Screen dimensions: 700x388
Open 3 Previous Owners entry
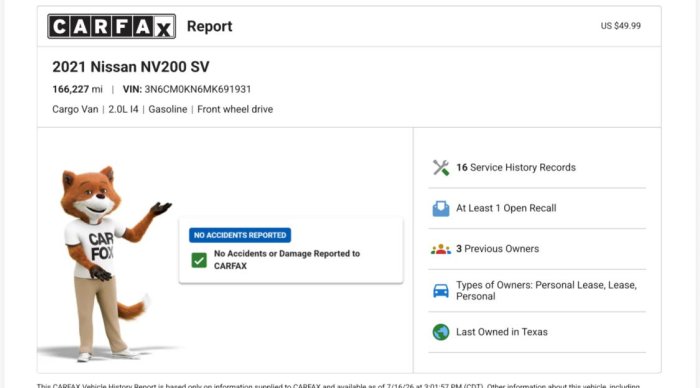click(497, 249)
